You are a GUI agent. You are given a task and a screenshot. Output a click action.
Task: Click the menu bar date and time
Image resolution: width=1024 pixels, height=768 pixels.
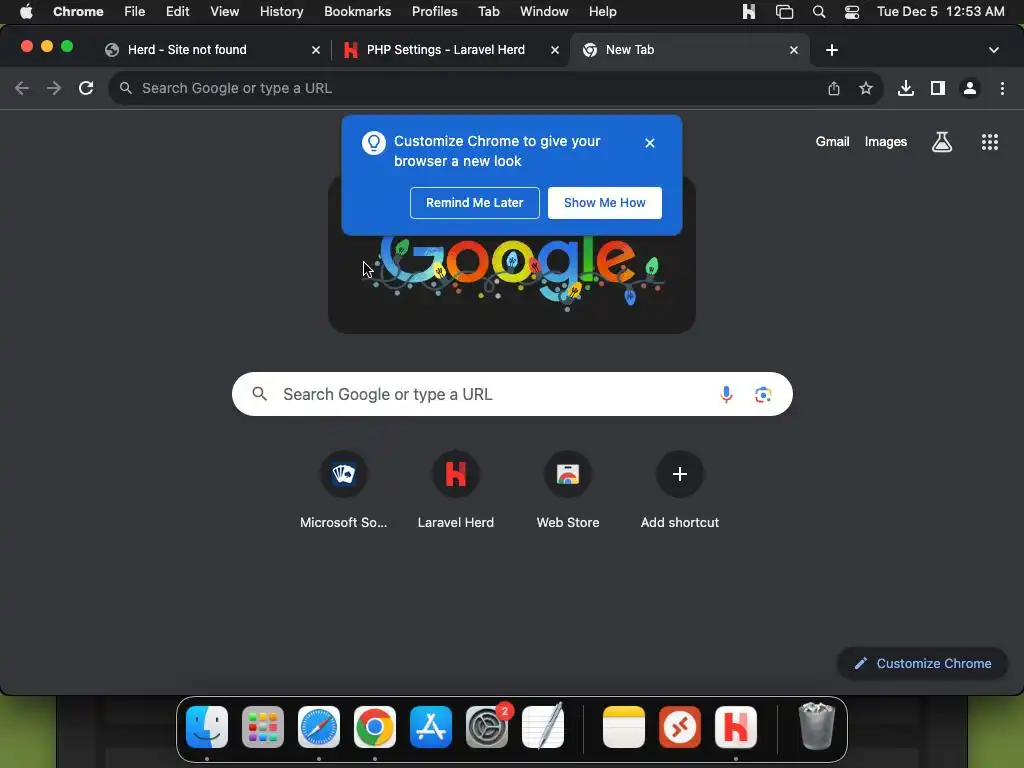pos(940,12)
